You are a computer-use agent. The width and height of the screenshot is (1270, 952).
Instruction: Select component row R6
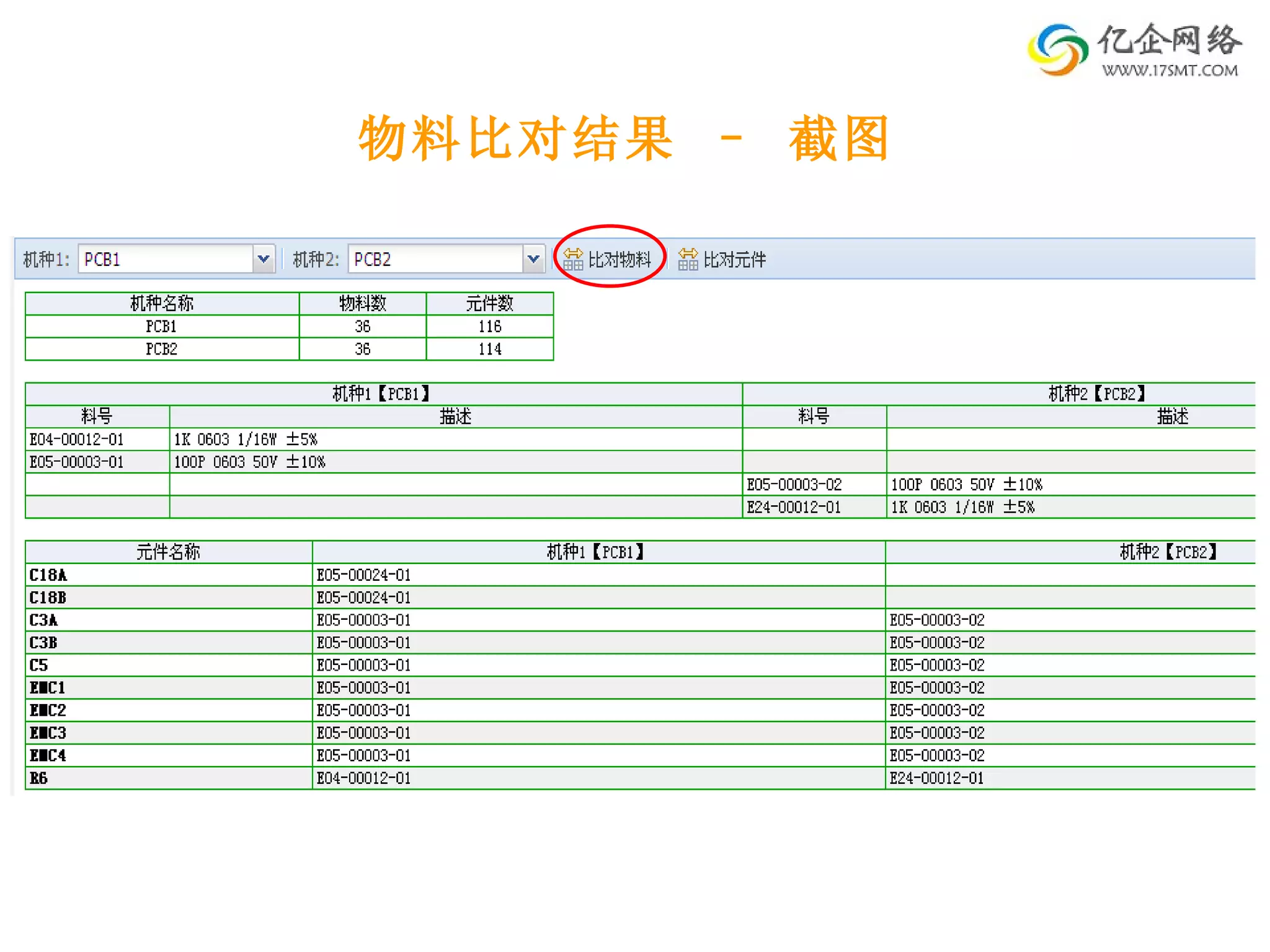641,778
